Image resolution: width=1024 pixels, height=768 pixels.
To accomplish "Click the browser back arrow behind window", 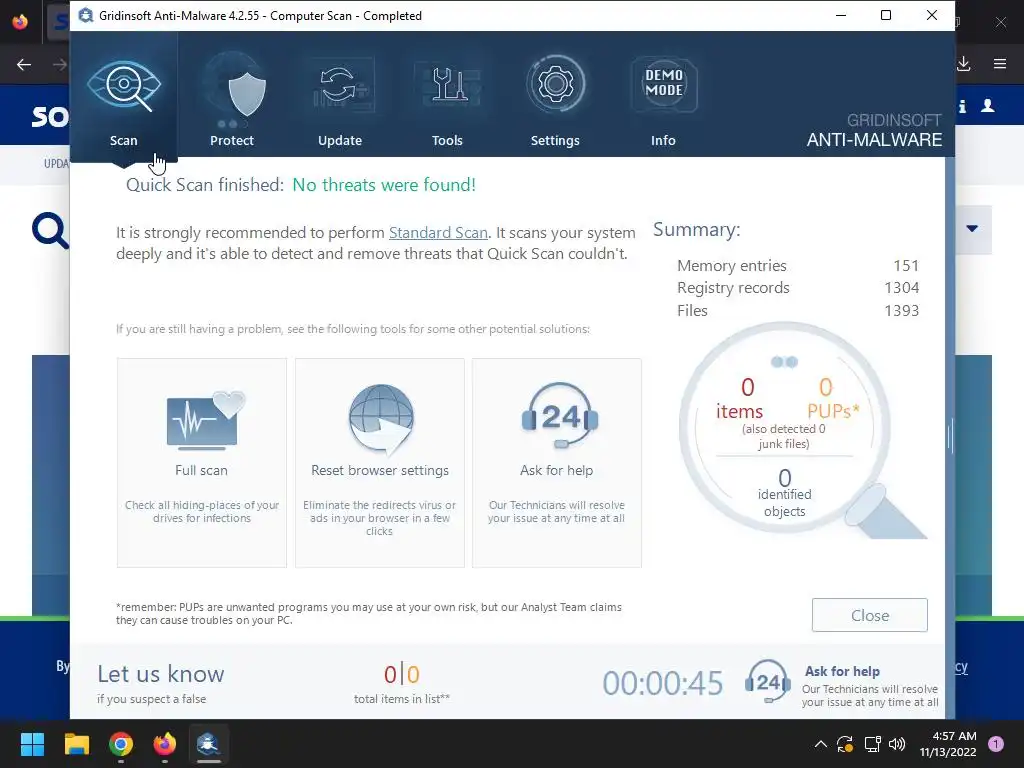I will pos(24,64).
